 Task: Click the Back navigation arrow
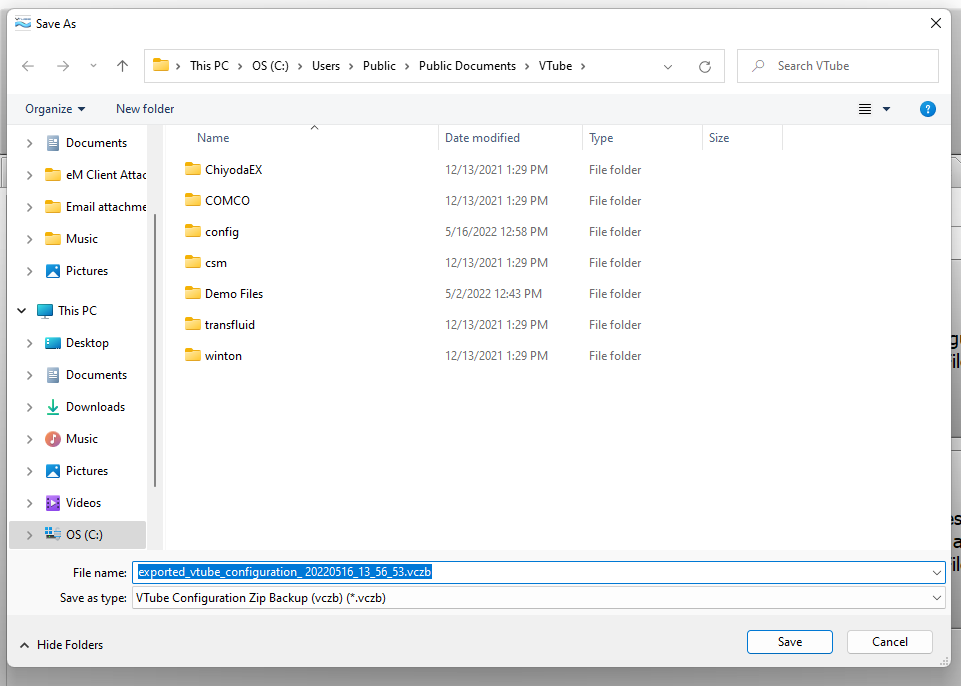pyautogui.click(x=28, y=66)
